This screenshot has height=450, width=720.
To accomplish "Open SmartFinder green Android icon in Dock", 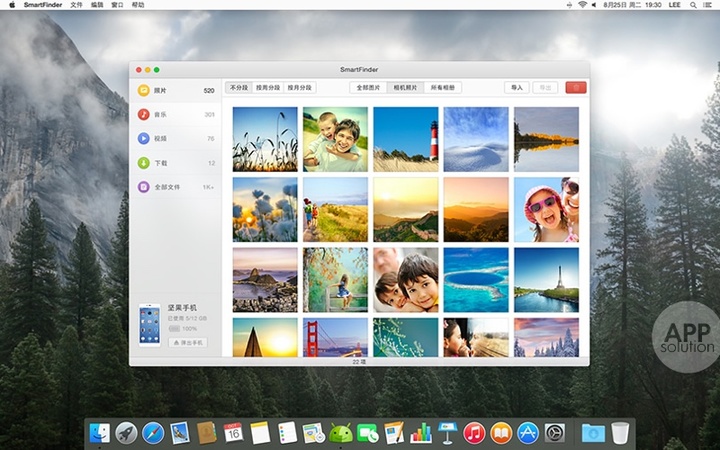I will 340,433.
